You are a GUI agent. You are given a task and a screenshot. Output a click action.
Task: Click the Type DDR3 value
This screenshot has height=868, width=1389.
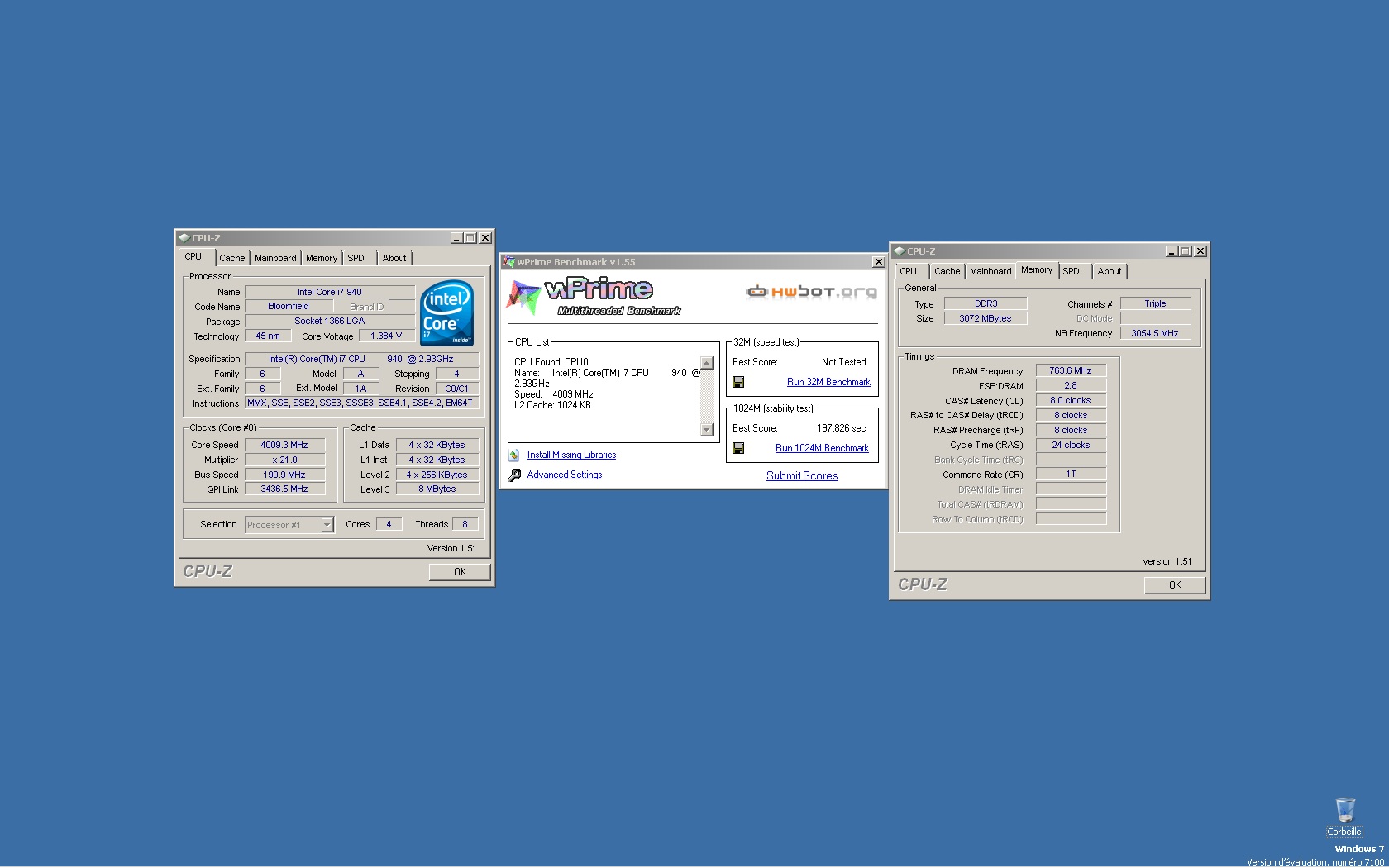coord(986,304)
